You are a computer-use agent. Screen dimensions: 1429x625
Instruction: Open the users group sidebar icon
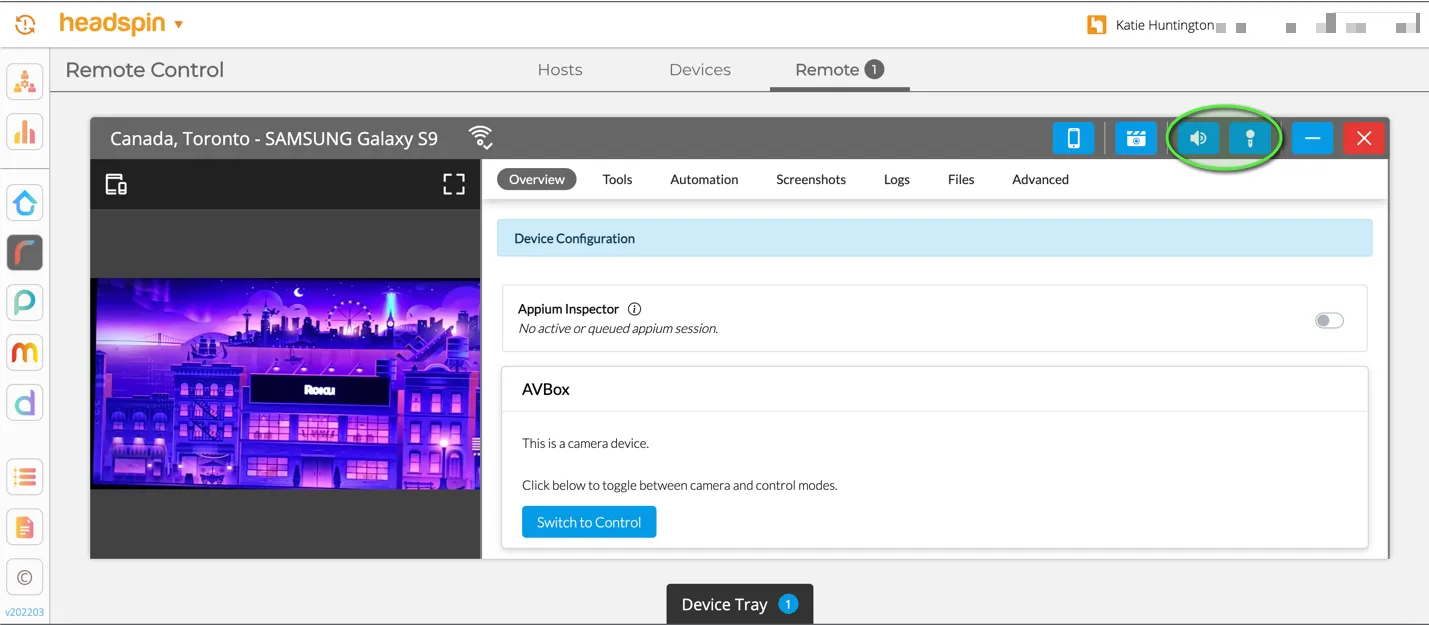pyautogui.click(x=25, y=82)
